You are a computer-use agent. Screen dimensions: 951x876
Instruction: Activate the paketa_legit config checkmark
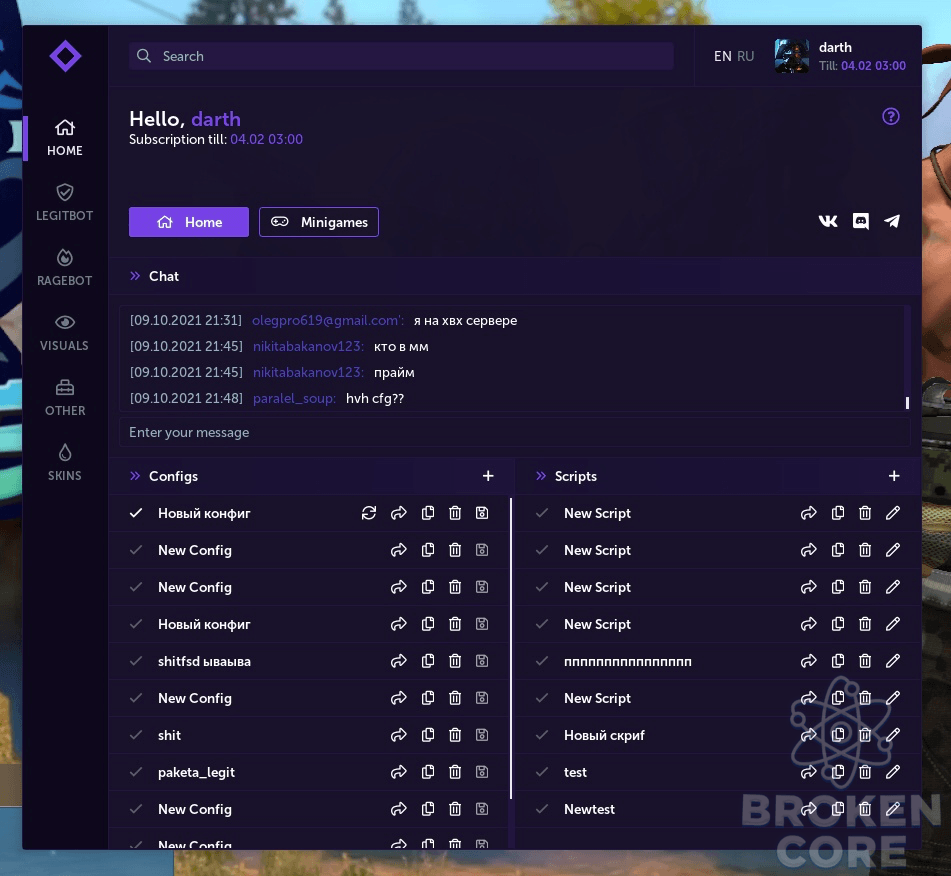coord(136,772)
